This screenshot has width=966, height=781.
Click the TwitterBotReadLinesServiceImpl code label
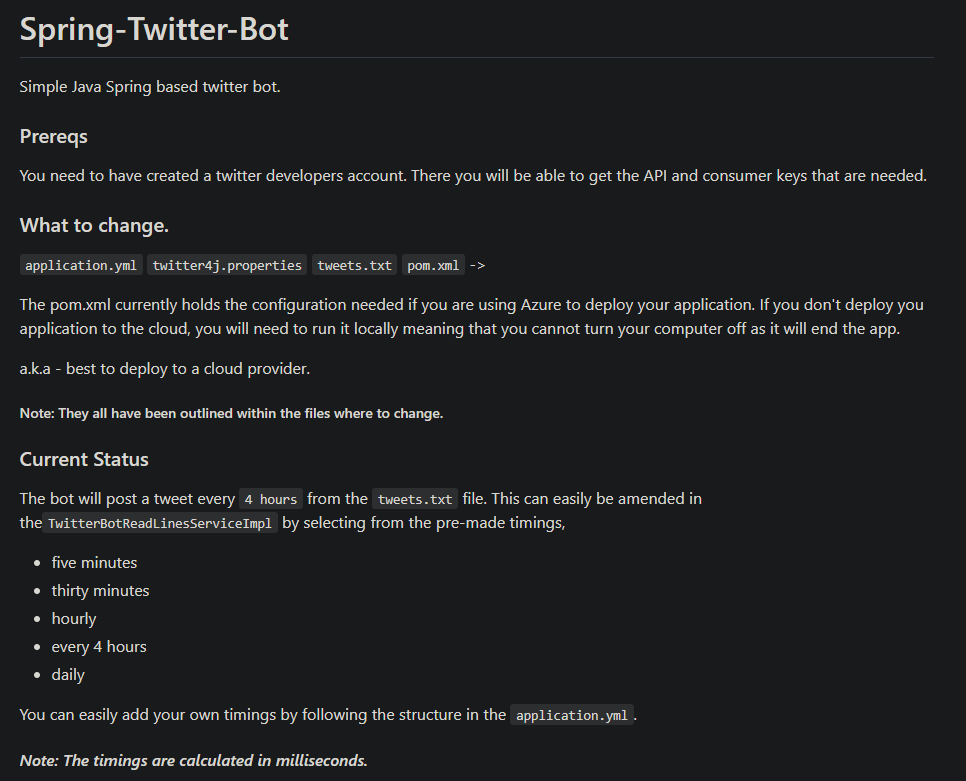click(160, 523)
